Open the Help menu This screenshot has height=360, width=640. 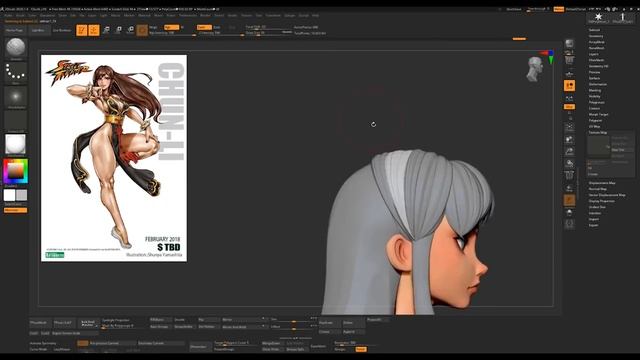[316, 16]
